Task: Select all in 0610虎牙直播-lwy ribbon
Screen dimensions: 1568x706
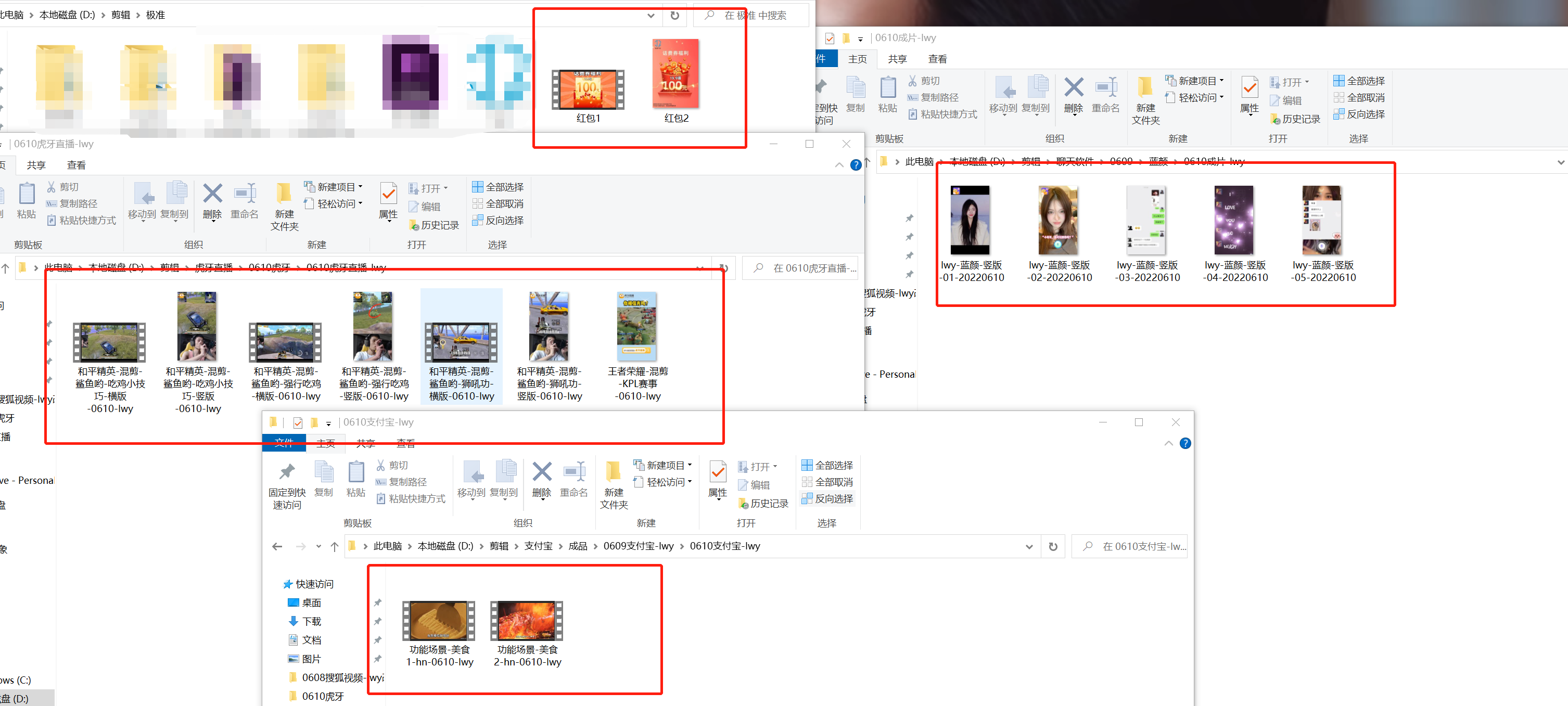Action: tap(498, 187)
